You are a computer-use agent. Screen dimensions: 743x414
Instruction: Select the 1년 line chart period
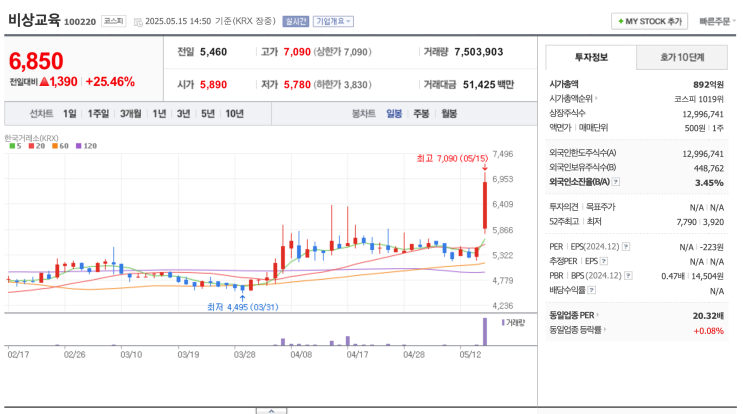click(159, 114)
